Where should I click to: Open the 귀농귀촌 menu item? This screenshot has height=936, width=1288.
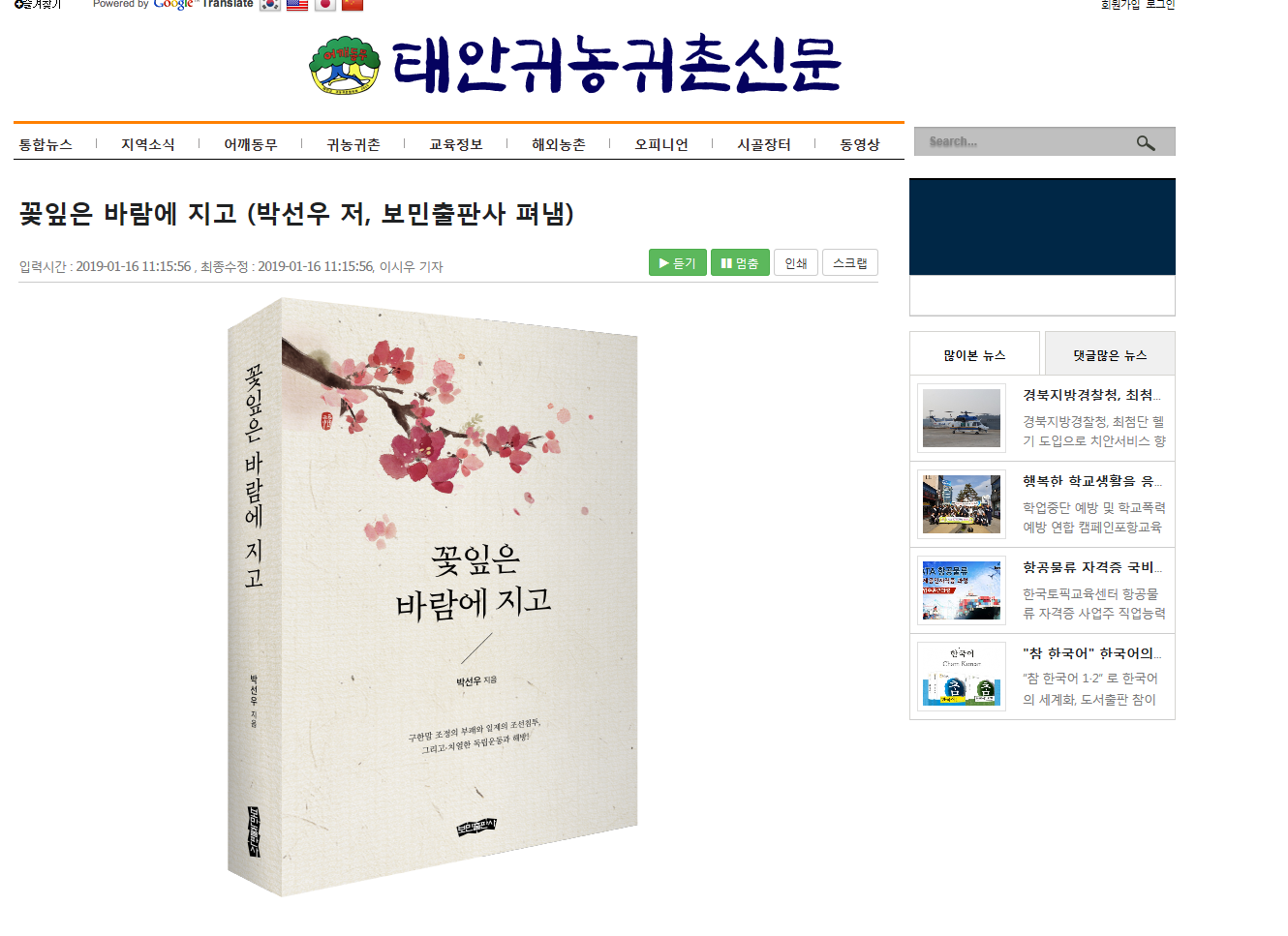pos(353,144)
